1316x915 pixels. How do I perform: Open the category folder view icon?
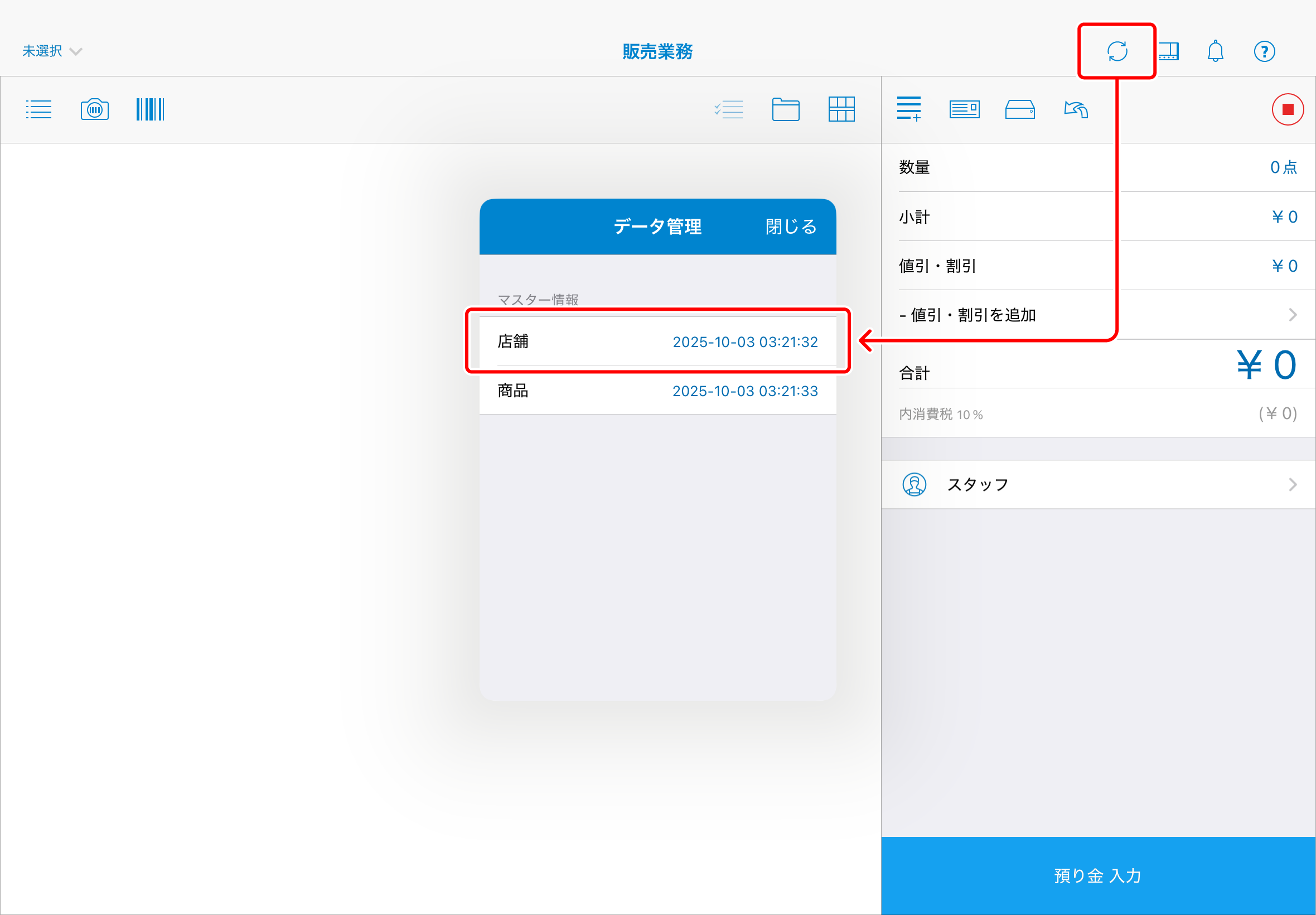[786, 109]
